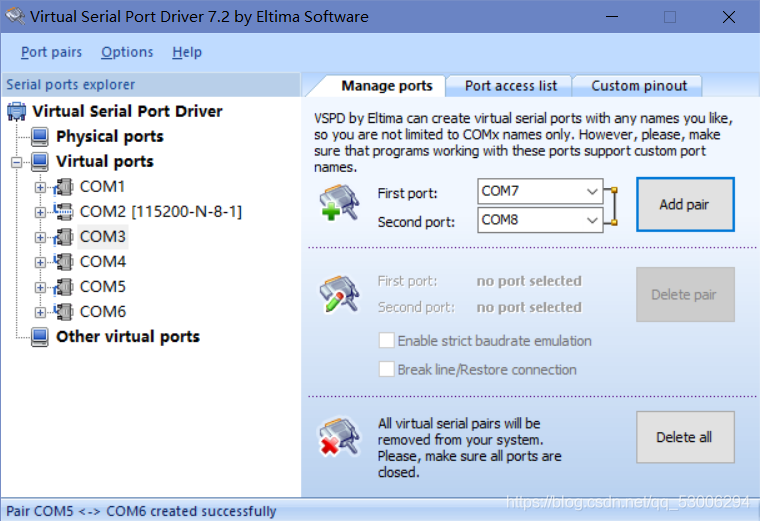Screen dimensions: 760x521
Task: Click the COM4 port connector icon
Action: [63, 262]
